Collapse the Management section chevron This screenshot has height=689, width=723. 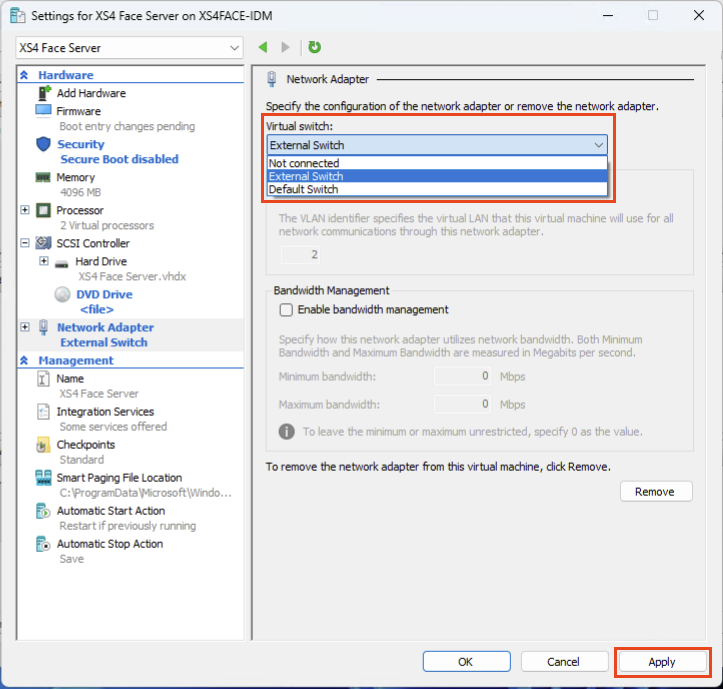(x=24, y=360)
